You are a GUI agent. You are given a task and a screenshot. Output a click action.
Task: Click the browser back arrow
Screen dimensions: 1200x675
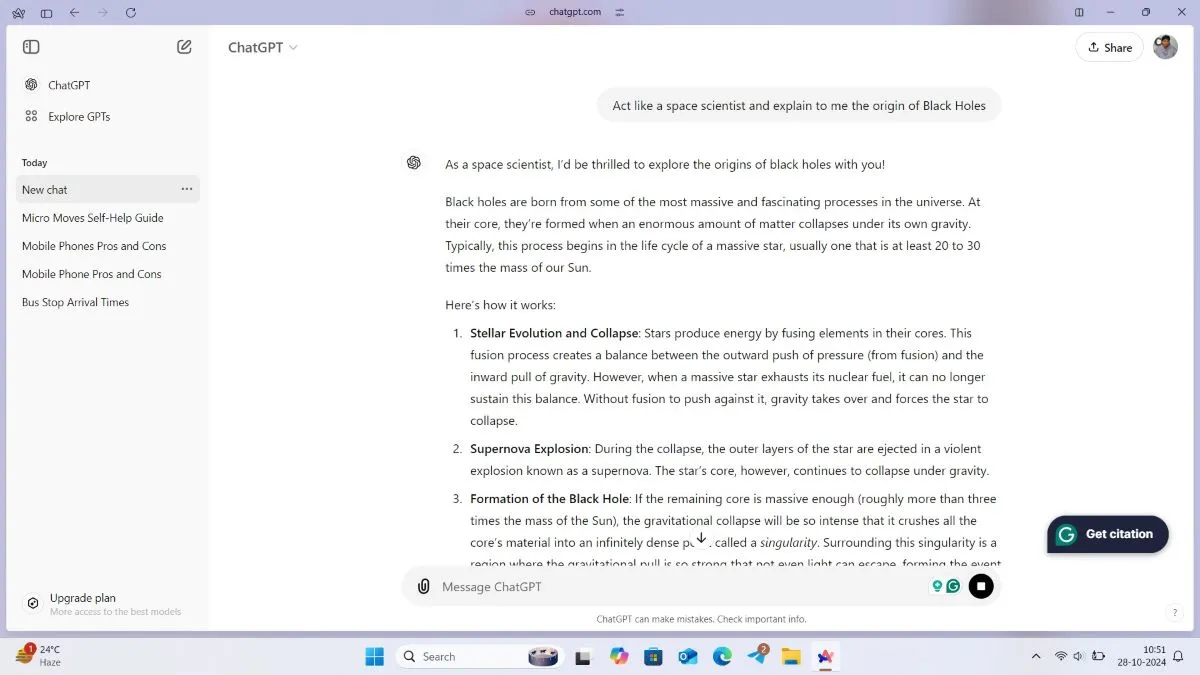pos(74,12)
